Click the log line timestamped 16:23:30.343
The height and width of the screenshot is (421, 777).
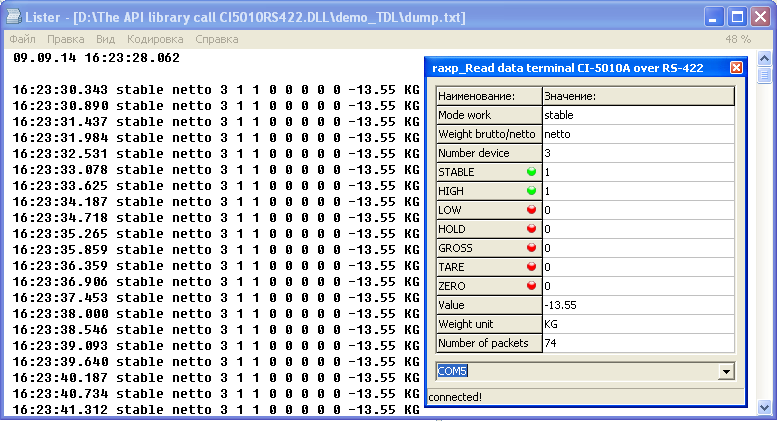pyautogui.click(x=216, y=90)
